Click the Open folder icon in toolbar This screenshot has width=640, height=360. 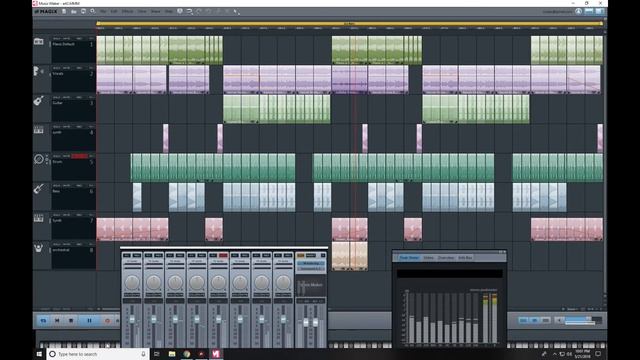[74, 11]
